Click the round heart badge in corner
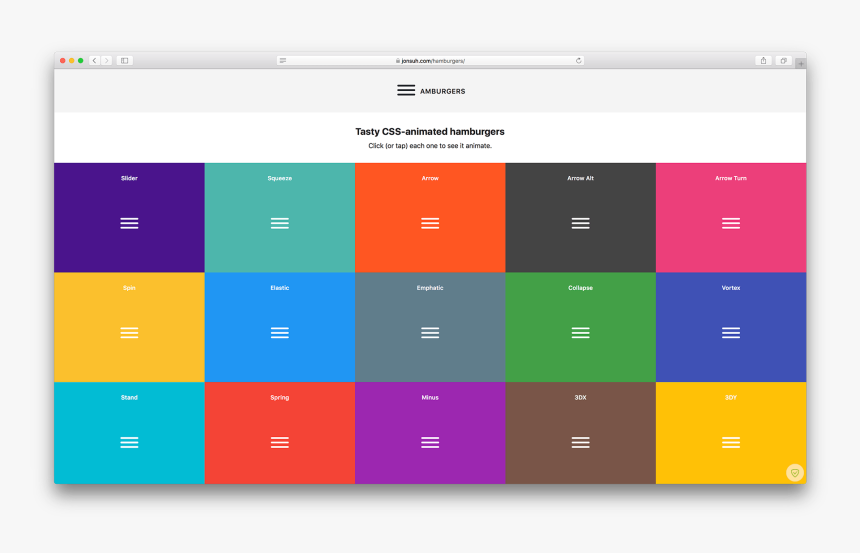The image size is (860, 553). click(x=795, y=472)
